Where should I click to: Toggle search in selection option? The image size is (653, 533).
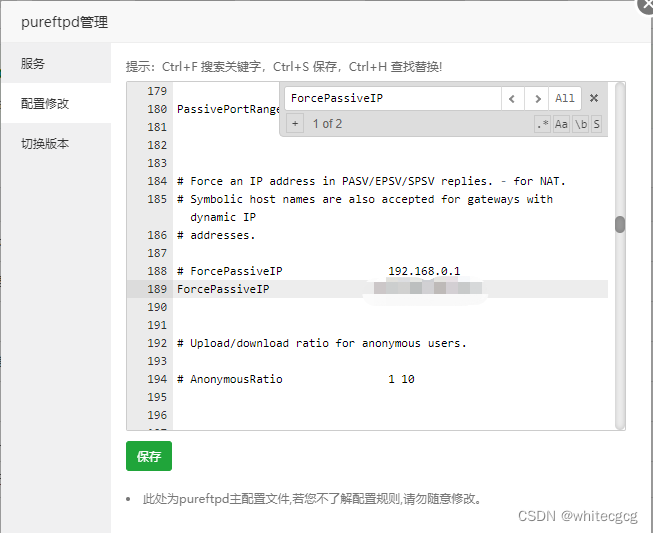(596, 124)
